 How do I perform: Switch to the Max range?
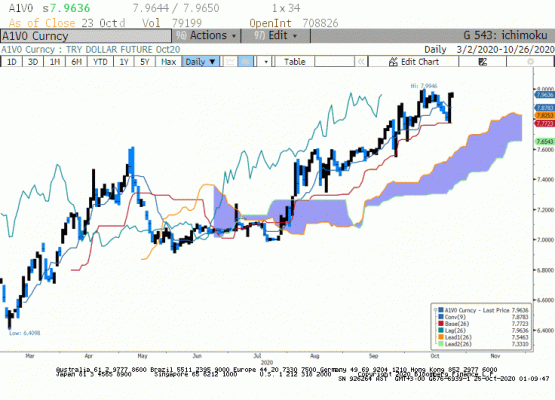[x=168, y=62]
